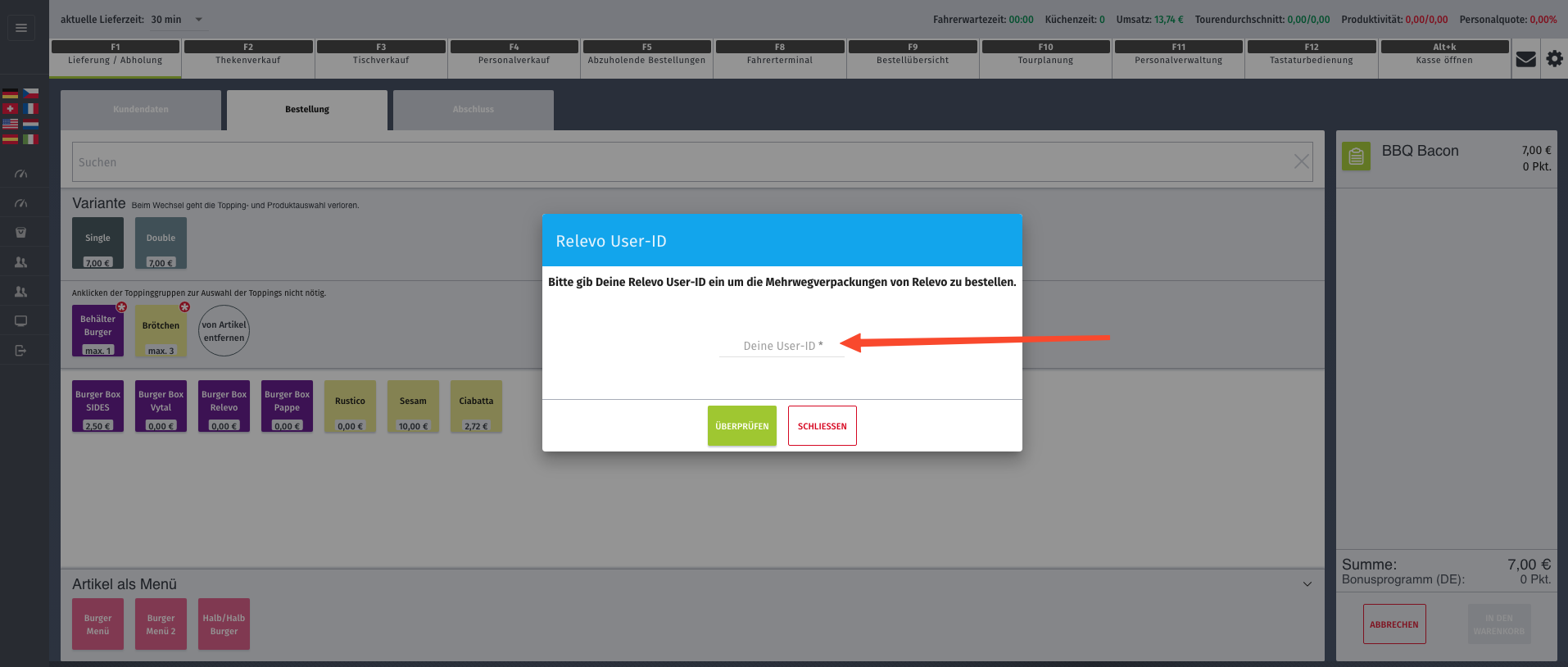Viewport: 1568px width, 667px height.
Task: Select the Rustico bun tile
Action: [x=350, y=406]
